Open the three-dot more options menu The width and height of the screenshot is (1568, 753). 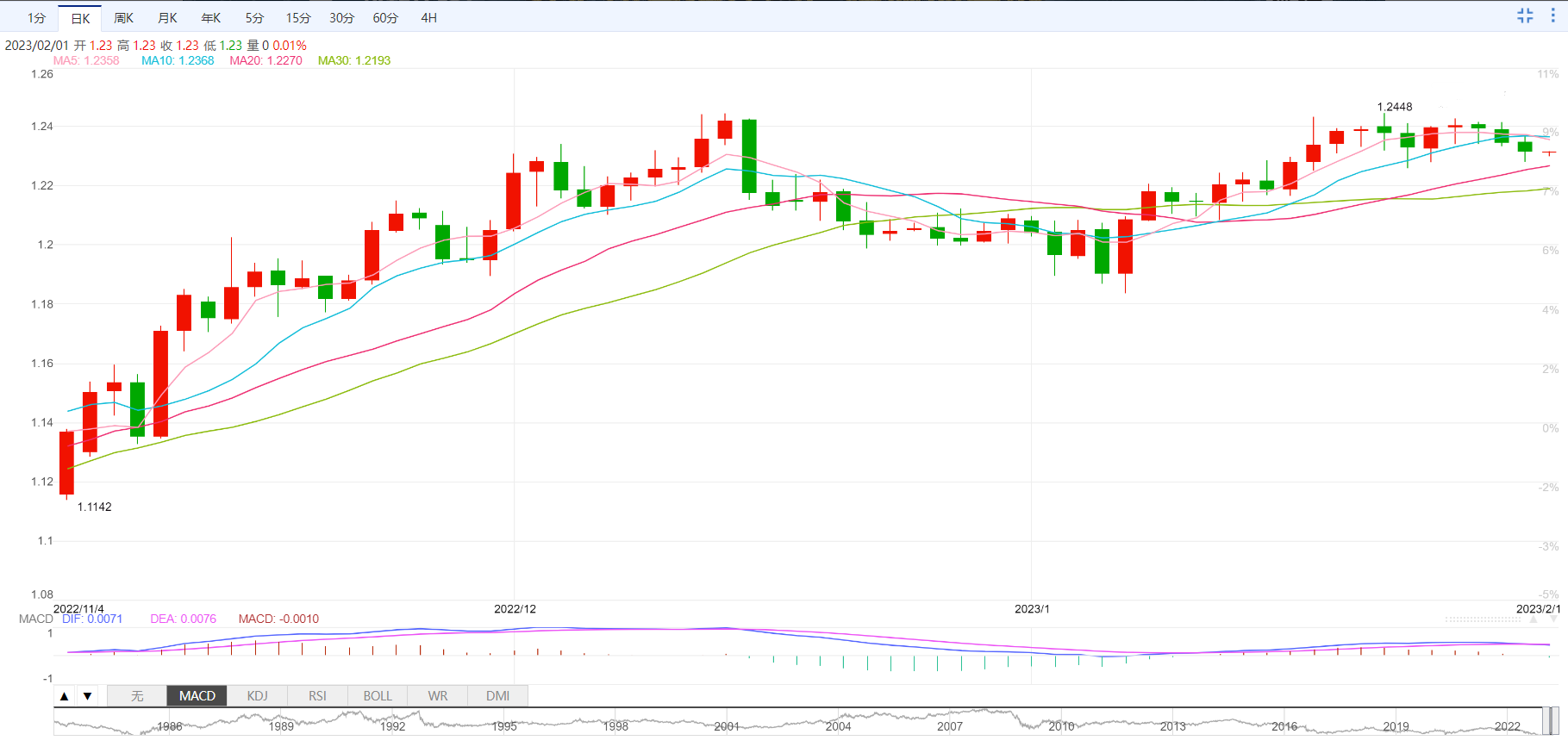1553,16
